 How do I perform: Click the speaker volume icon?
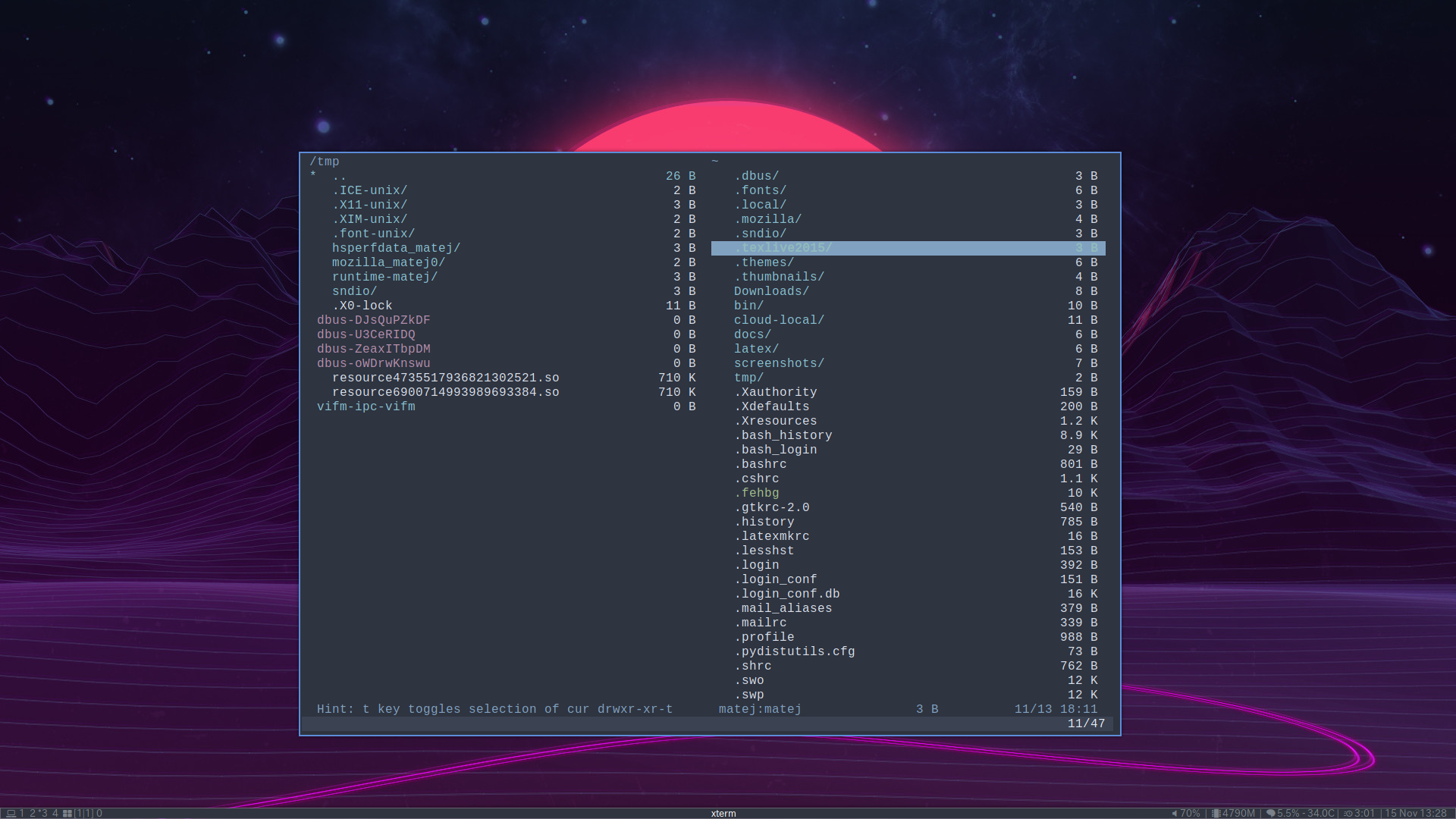1174,813
